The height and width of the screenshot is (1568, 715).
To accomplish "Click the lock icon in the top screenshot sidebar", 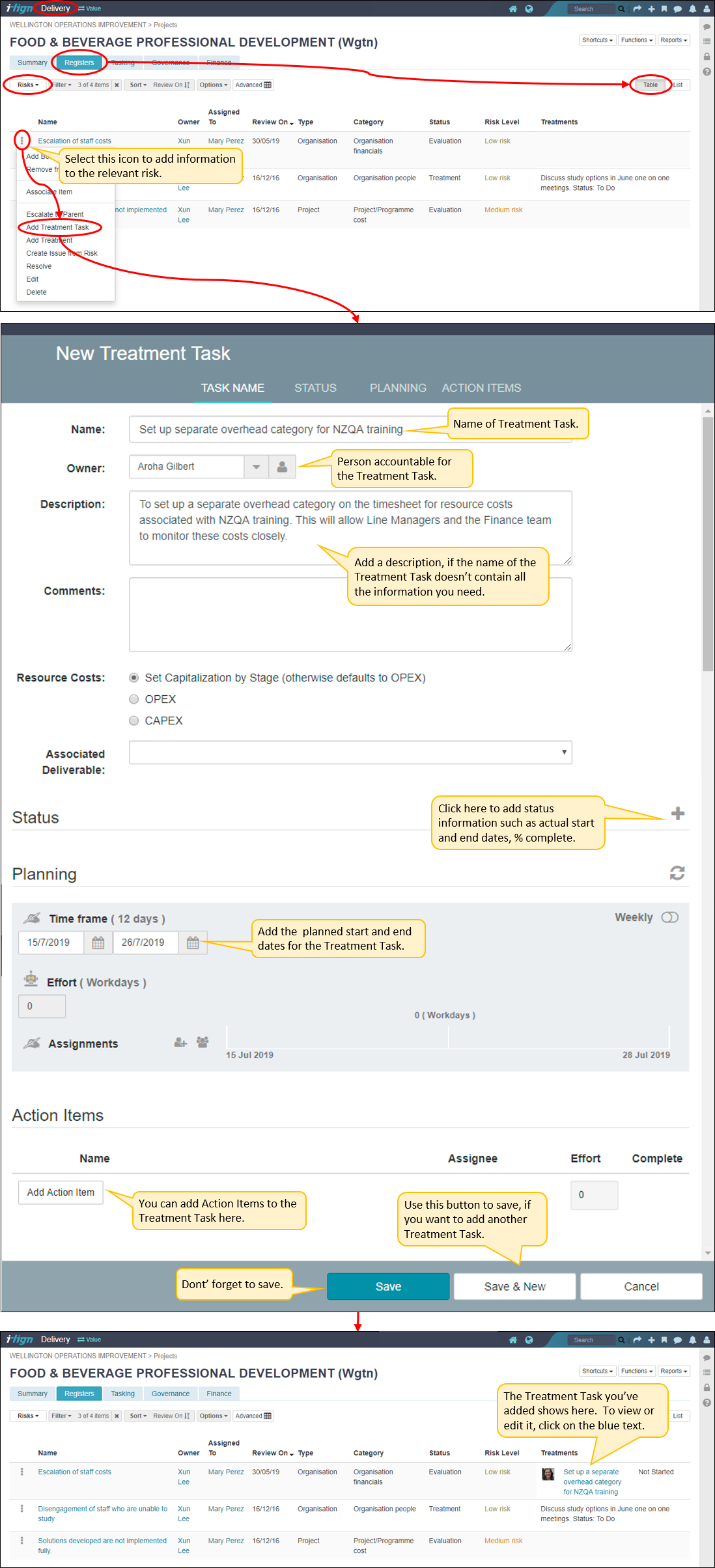I will [x=707, y=57].
